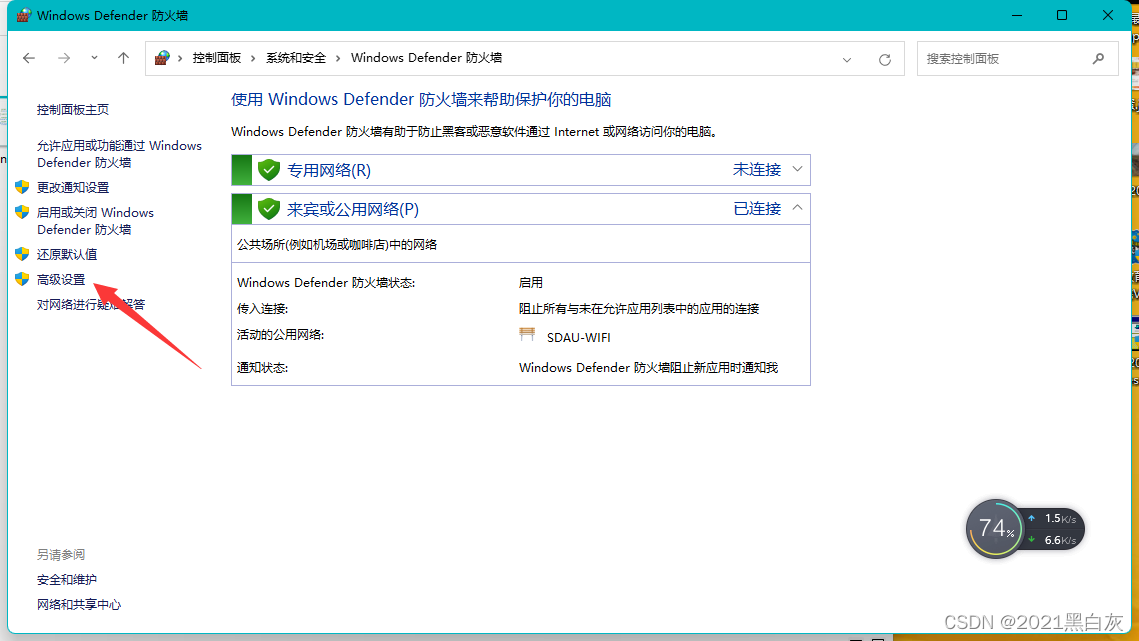This screenshot has width=1139, height=641.
Task: Close the Windows Defender firewall window
Action: coord(1108,15)
